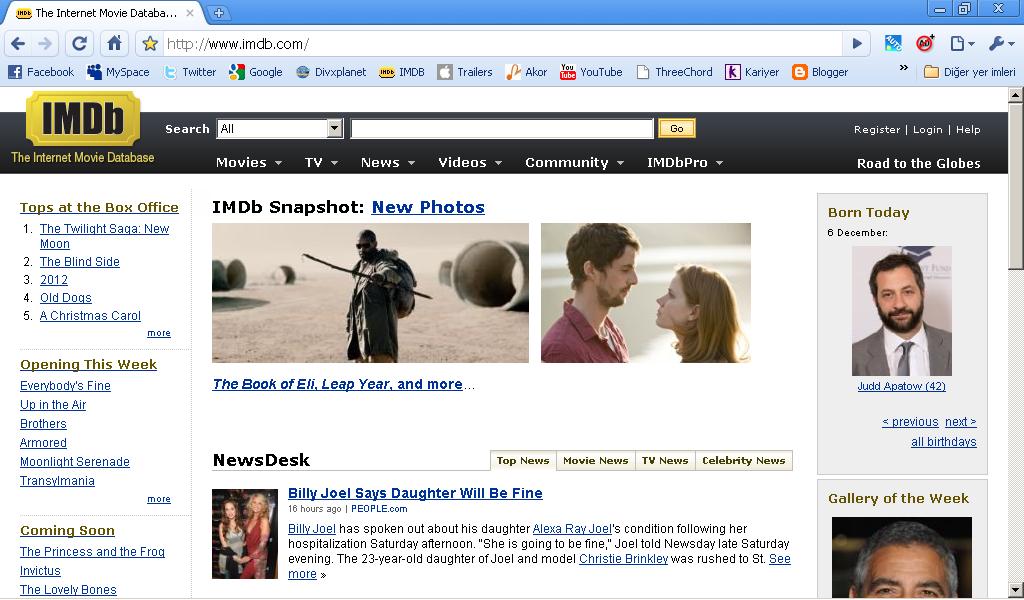Open the Twitter bookmark
This screenshot has height=600, width=1024.
(x=190, y=72)
